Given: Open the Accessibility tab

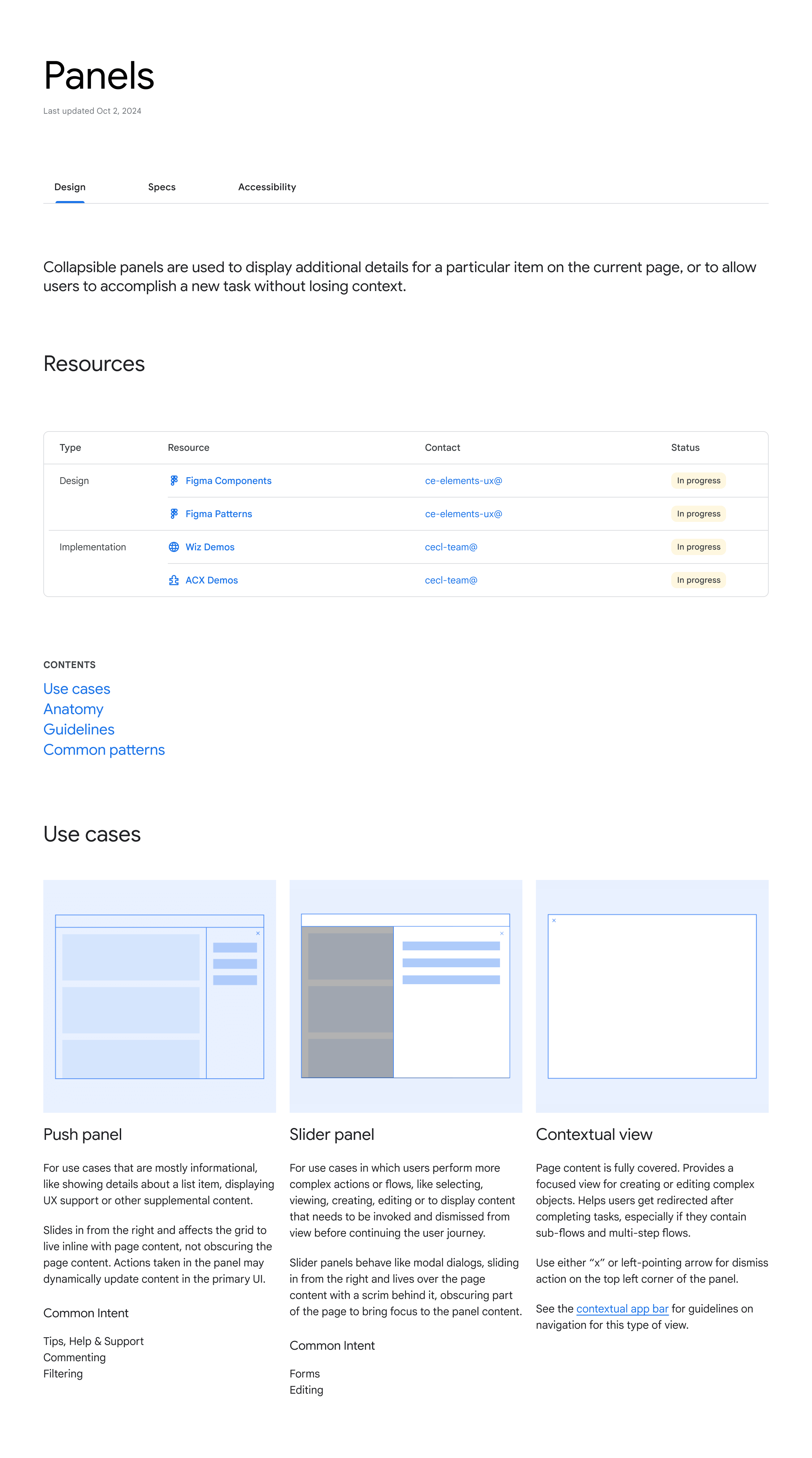Looking at the screenshot, I should [x=267, y=187].
